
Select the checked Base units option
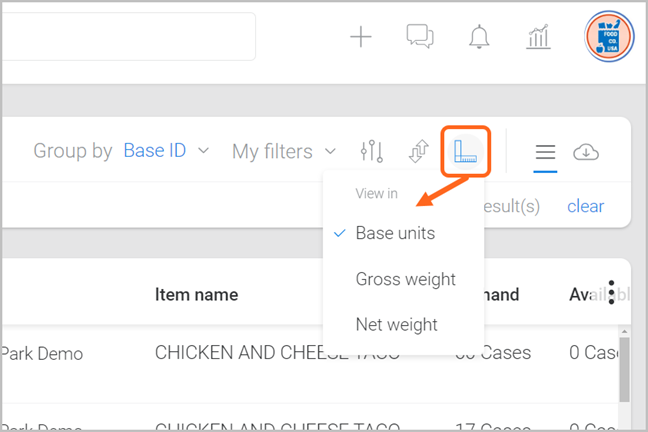395,233
